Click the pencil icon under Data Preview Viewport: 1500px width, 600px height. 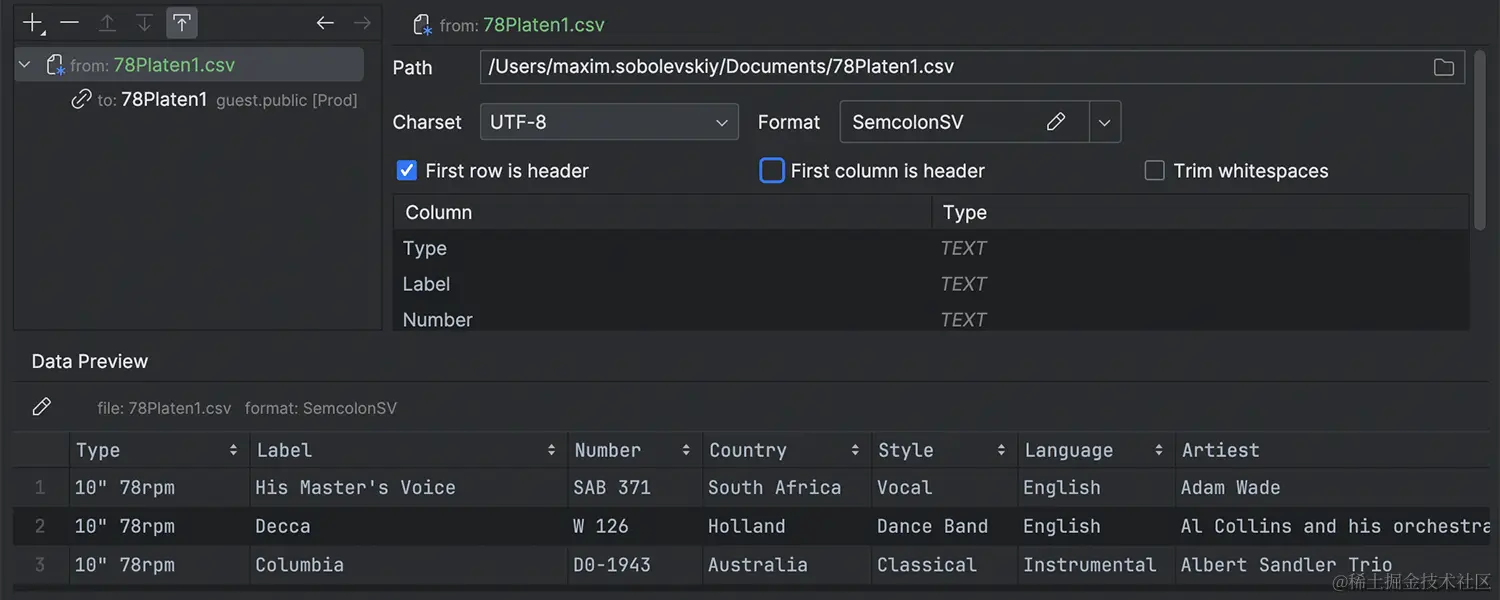41,407
